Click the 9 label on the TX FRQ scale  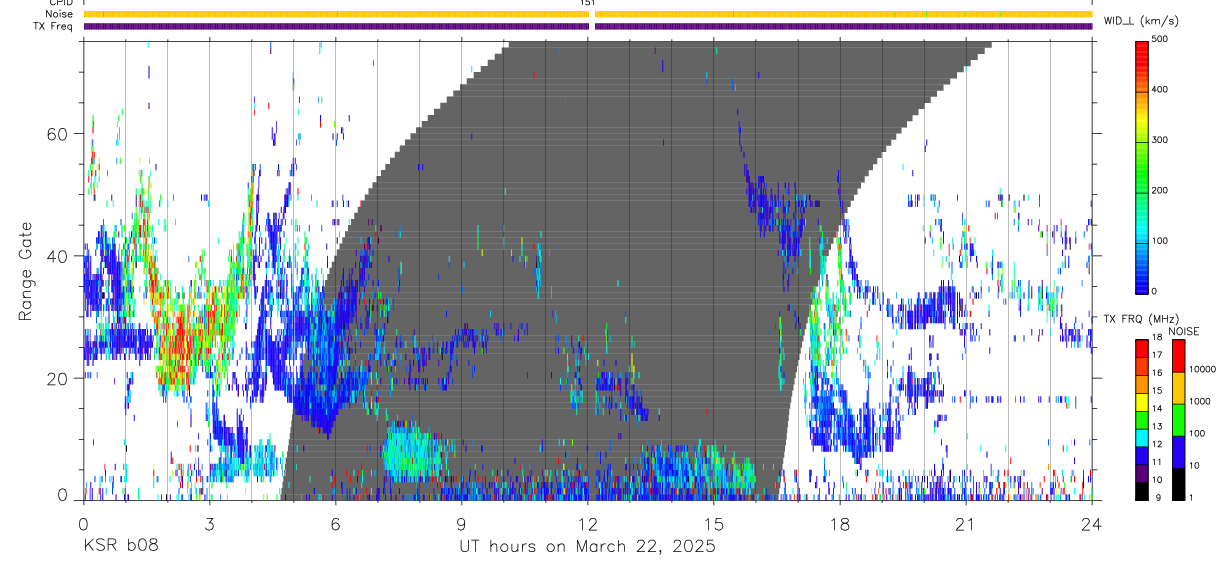pyautogui.click(x=1157, y=498)
